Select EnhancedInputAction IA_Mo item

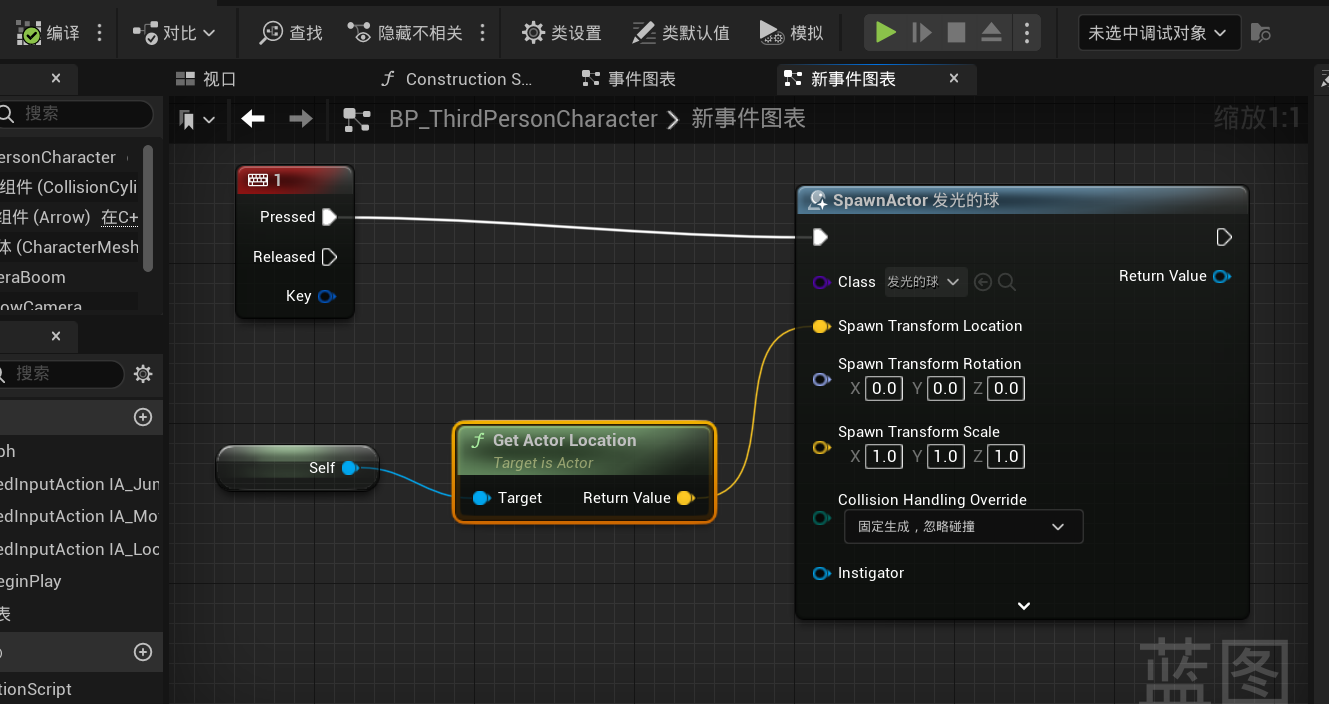(x=80, y=516)
